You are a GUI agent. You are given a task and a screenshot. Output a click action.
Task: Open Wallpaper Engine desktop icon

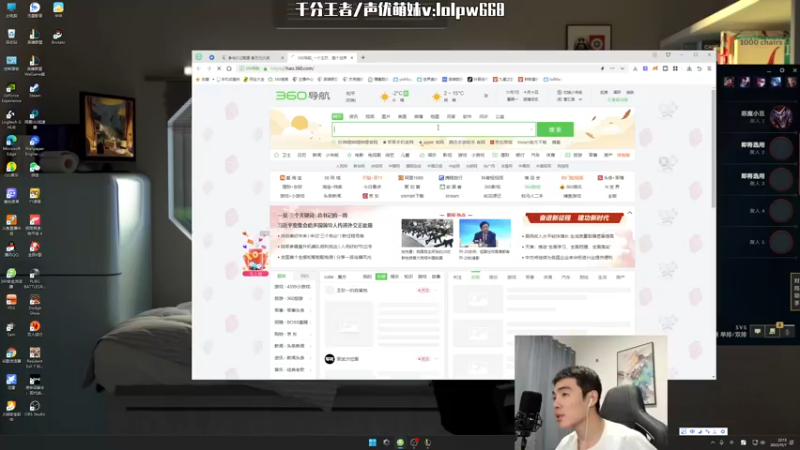point(35,145)
